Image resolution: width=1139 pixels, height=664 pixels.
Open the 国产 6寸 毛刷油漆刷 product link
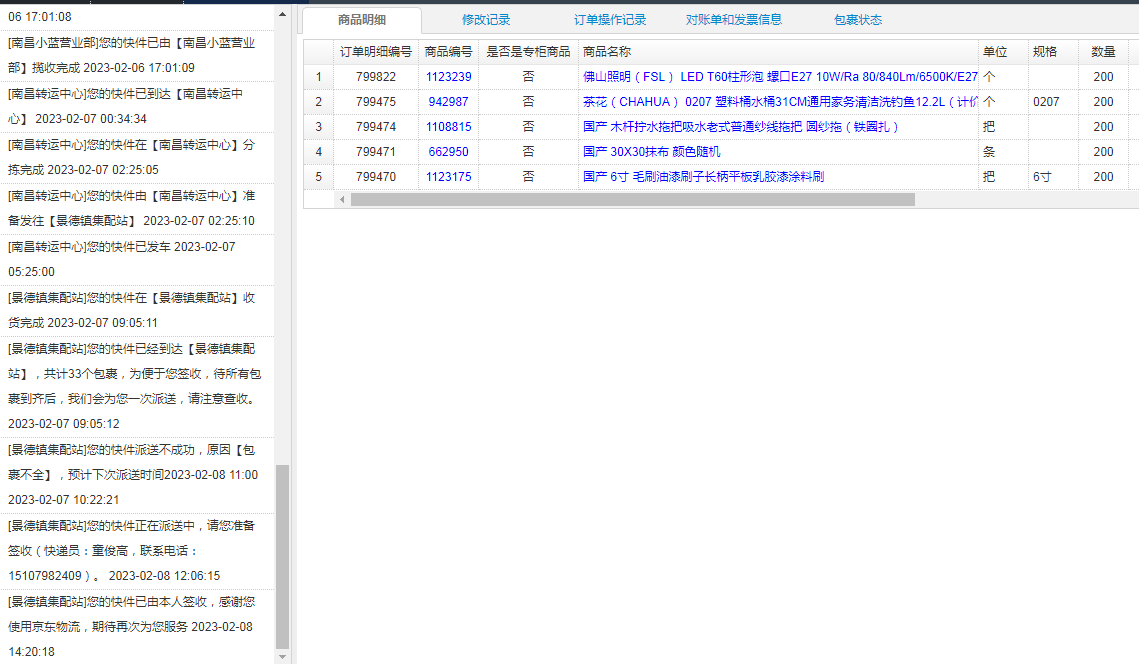703,177
